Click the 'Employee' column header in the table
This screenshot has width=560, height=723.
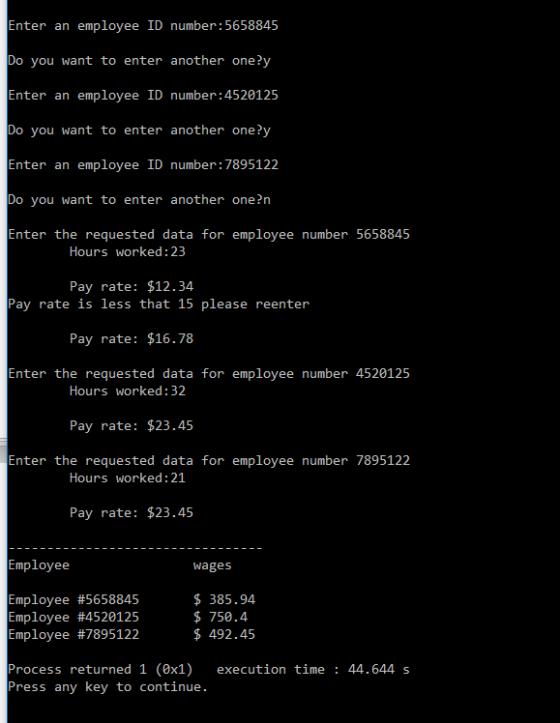(x=39, y=565)
